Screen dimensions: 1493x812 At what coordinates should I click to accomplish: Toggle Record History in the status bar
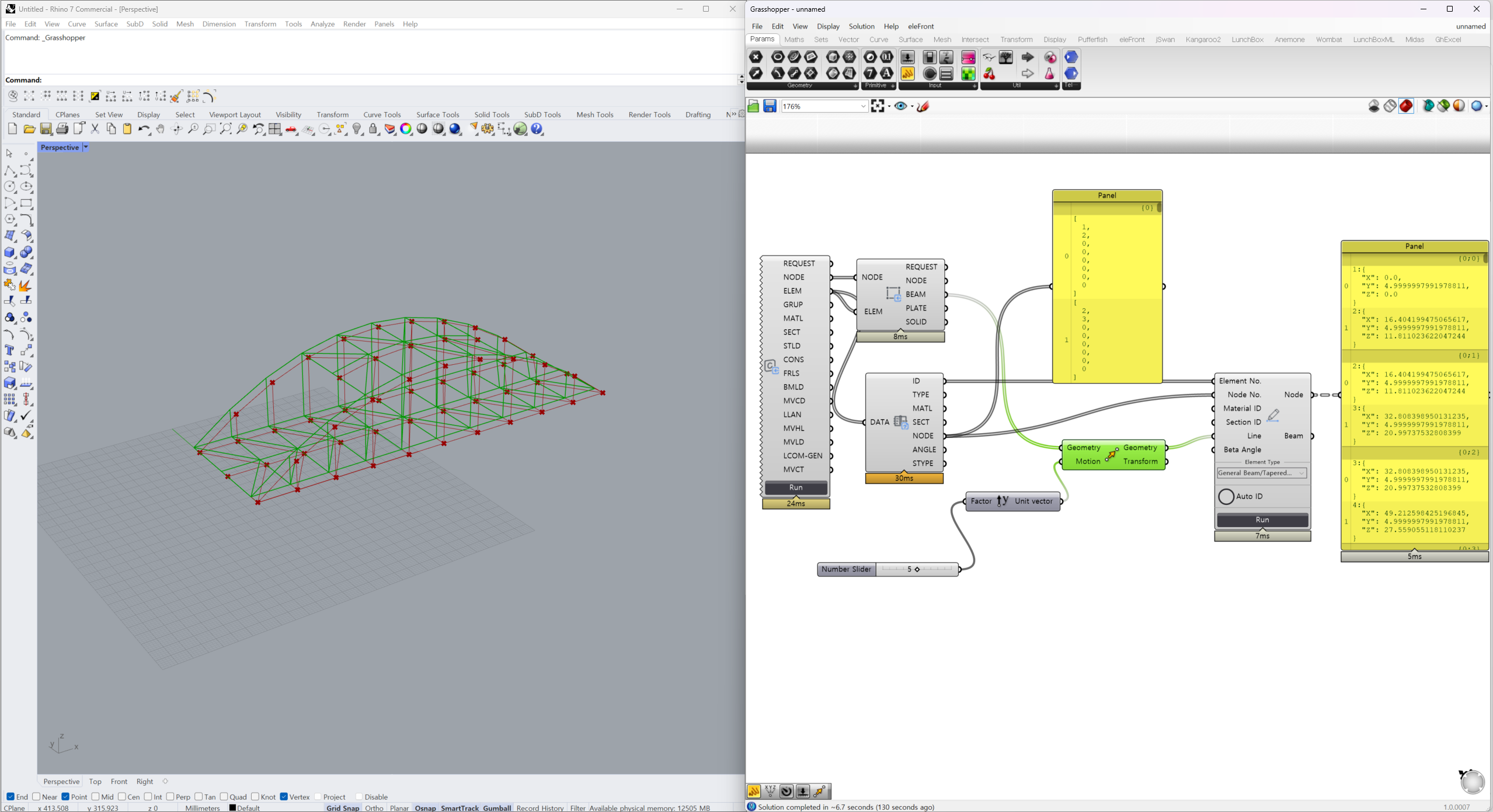click(x=540, y=808)
